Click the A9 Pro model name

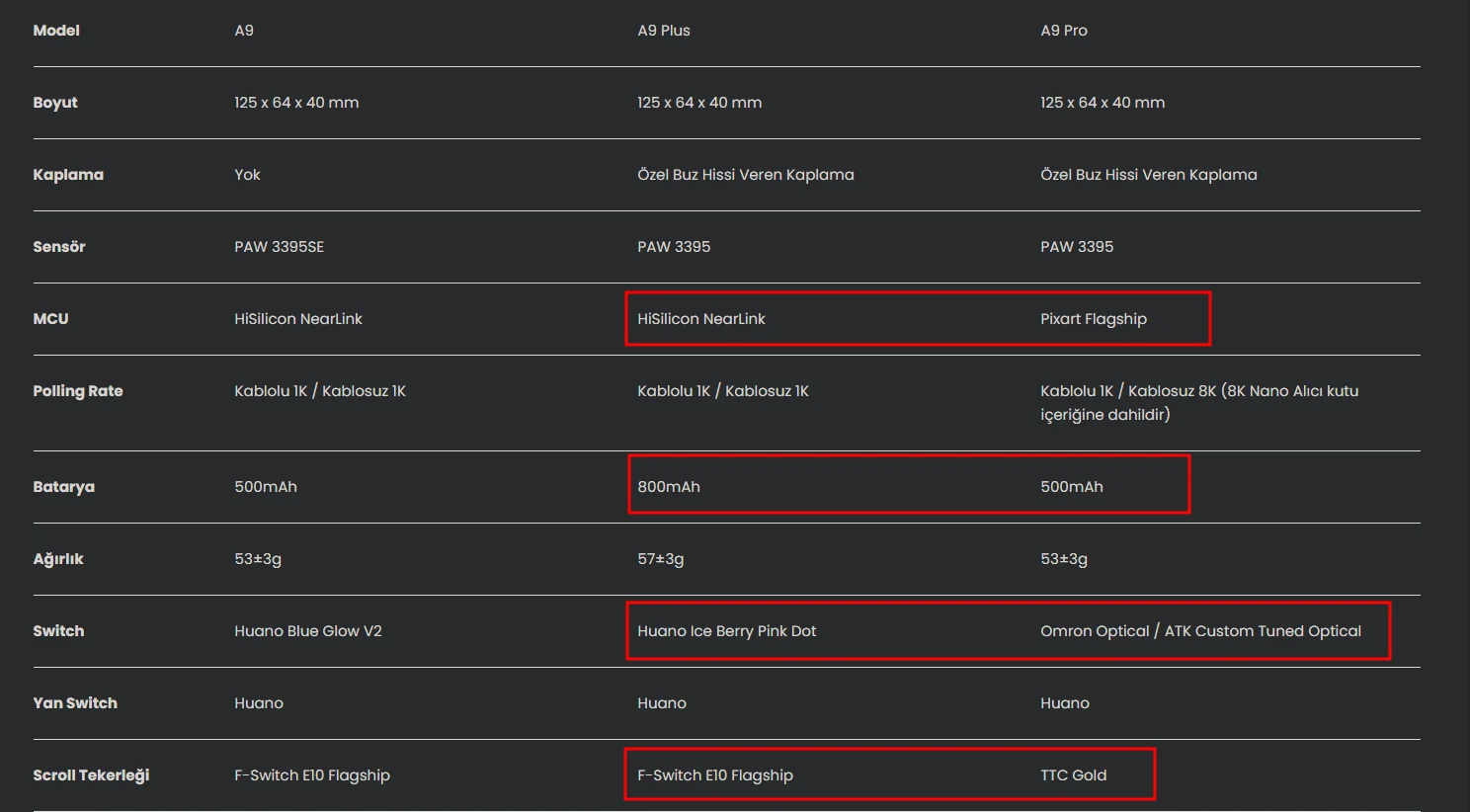pyautogui.click(x=1063, y=31)
